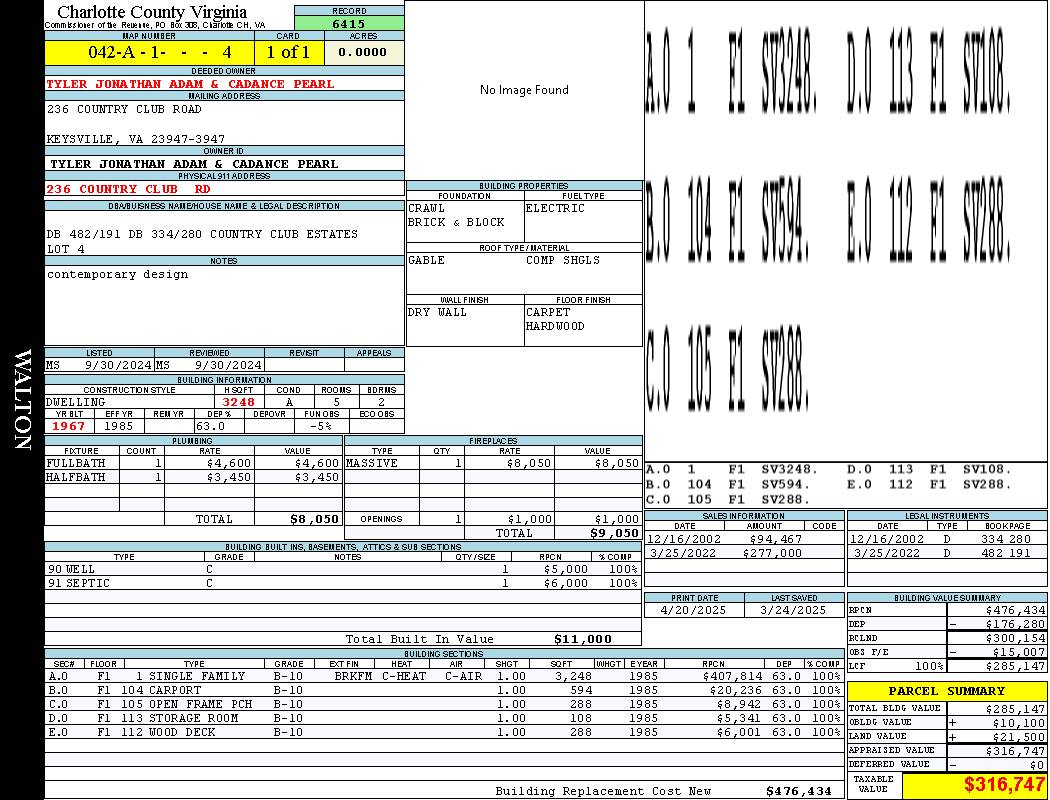Click roof material COMP SHGLS
This screenshot has width=1050, height=800.
click(562, 260)
